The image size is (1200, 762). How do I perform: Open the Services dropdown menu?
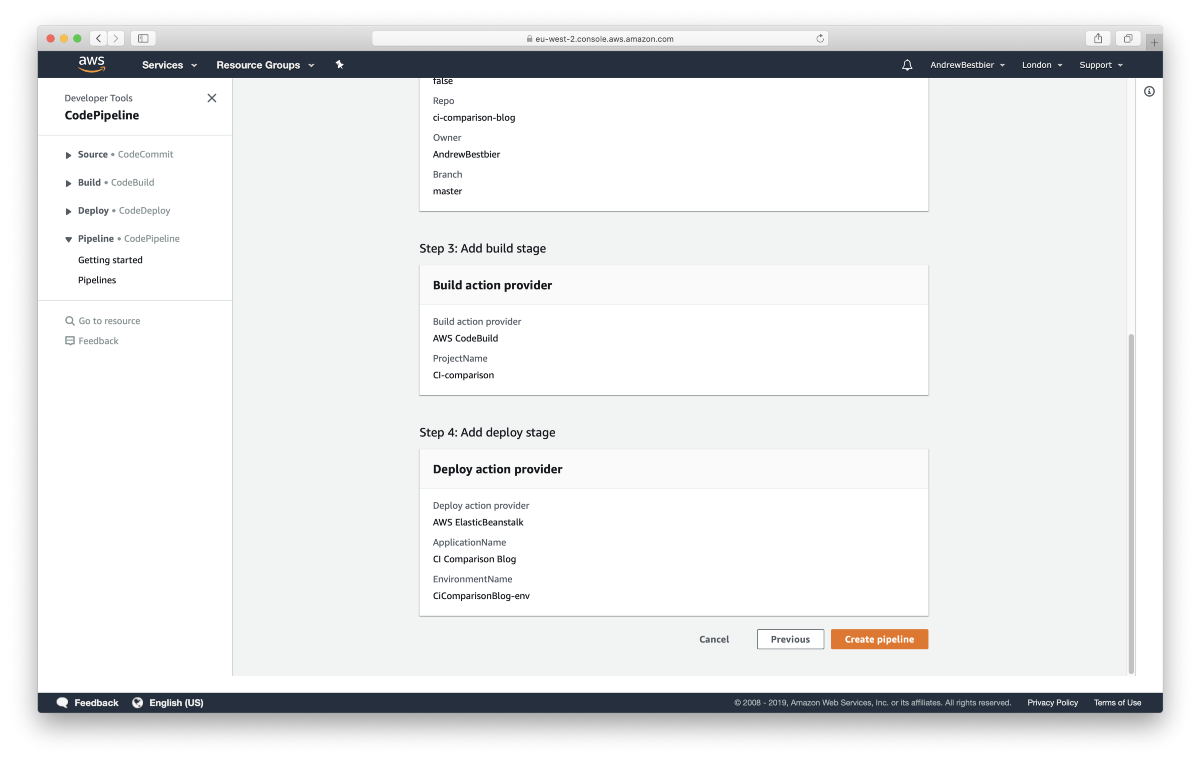pyautogui.click(x=169, y=65)
